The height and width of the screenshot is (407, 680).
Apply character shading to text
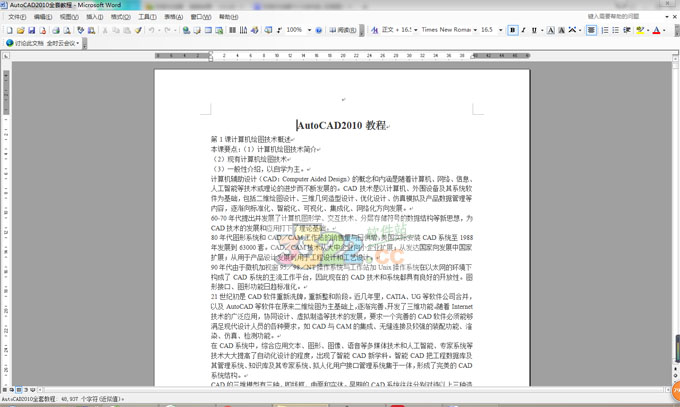coord(561,30)
